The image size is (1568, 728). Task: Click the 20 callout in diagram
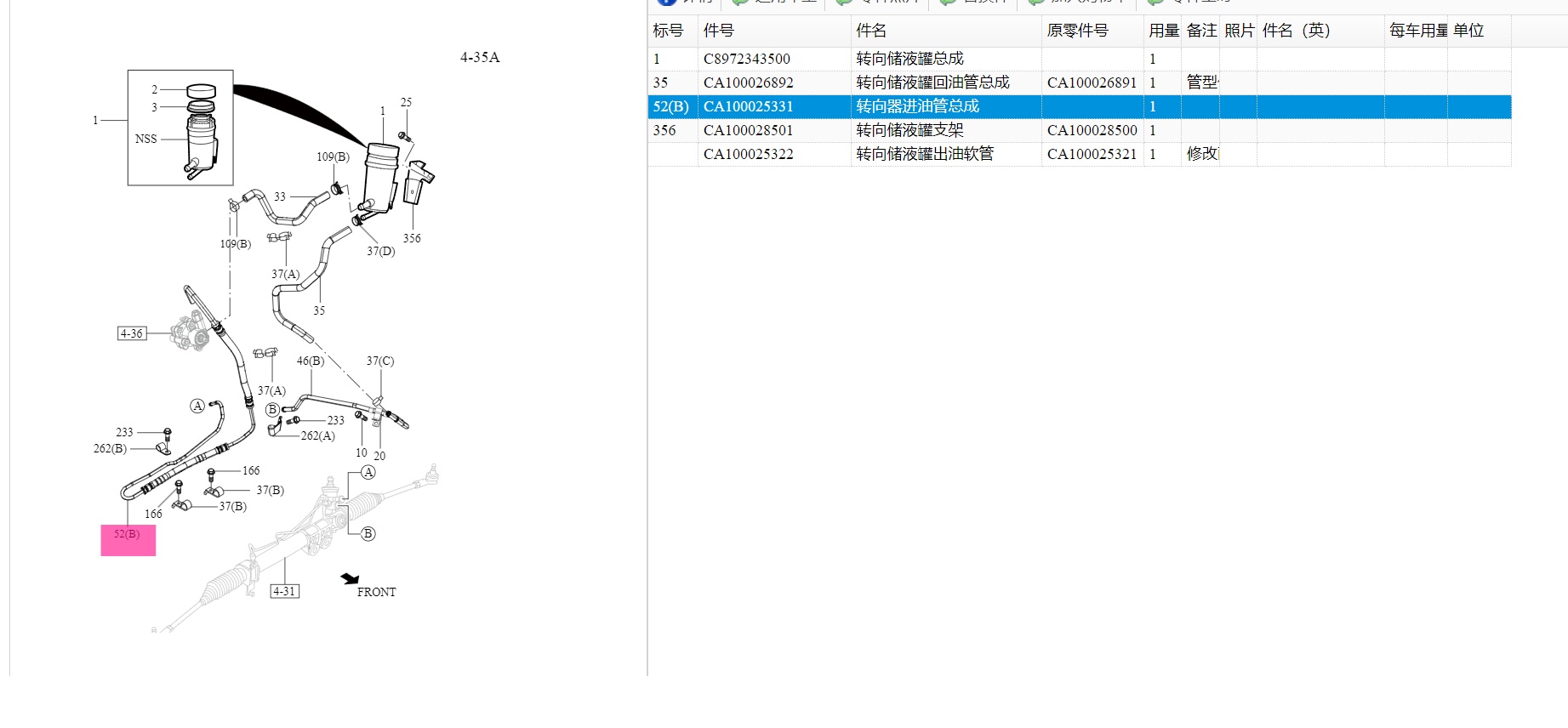tap(379, 456)
